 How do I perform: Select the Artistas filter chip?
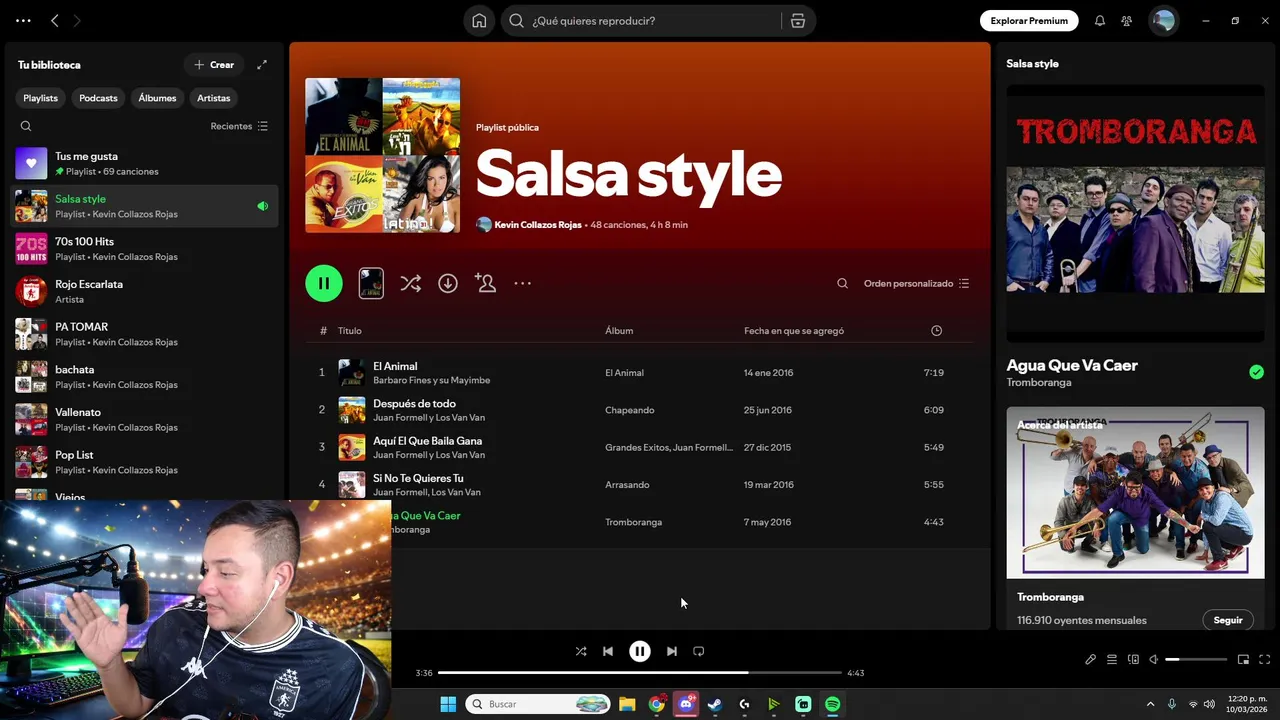(x=213, y=98)
